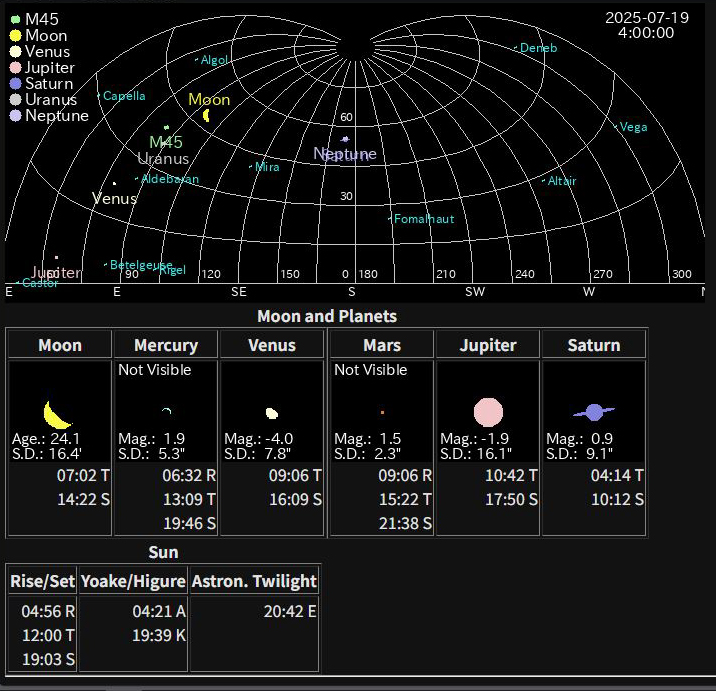This screenshot has height=691, width=716.
Task: Click the pink Jupiter disc in the planets table
Action: pos(488,412)
